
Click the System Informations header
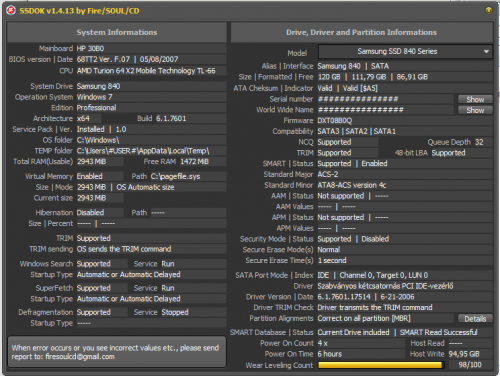click(x=117, y=32)
